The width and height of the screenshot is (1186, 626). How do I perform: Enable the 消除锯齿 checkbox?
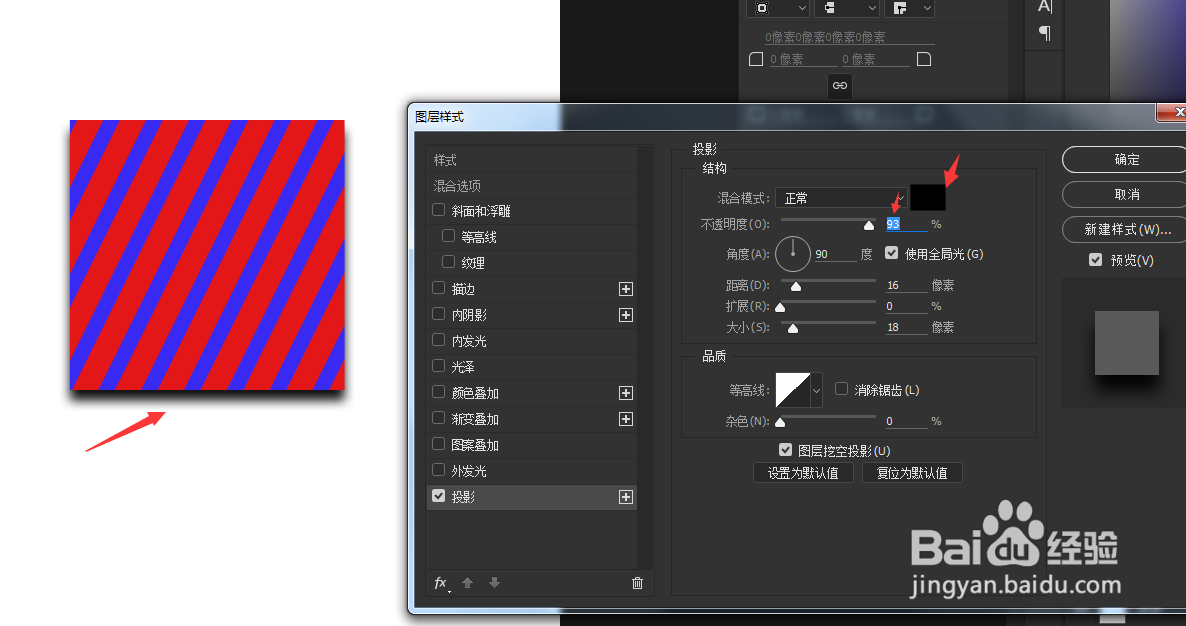(x=841, y=389)
